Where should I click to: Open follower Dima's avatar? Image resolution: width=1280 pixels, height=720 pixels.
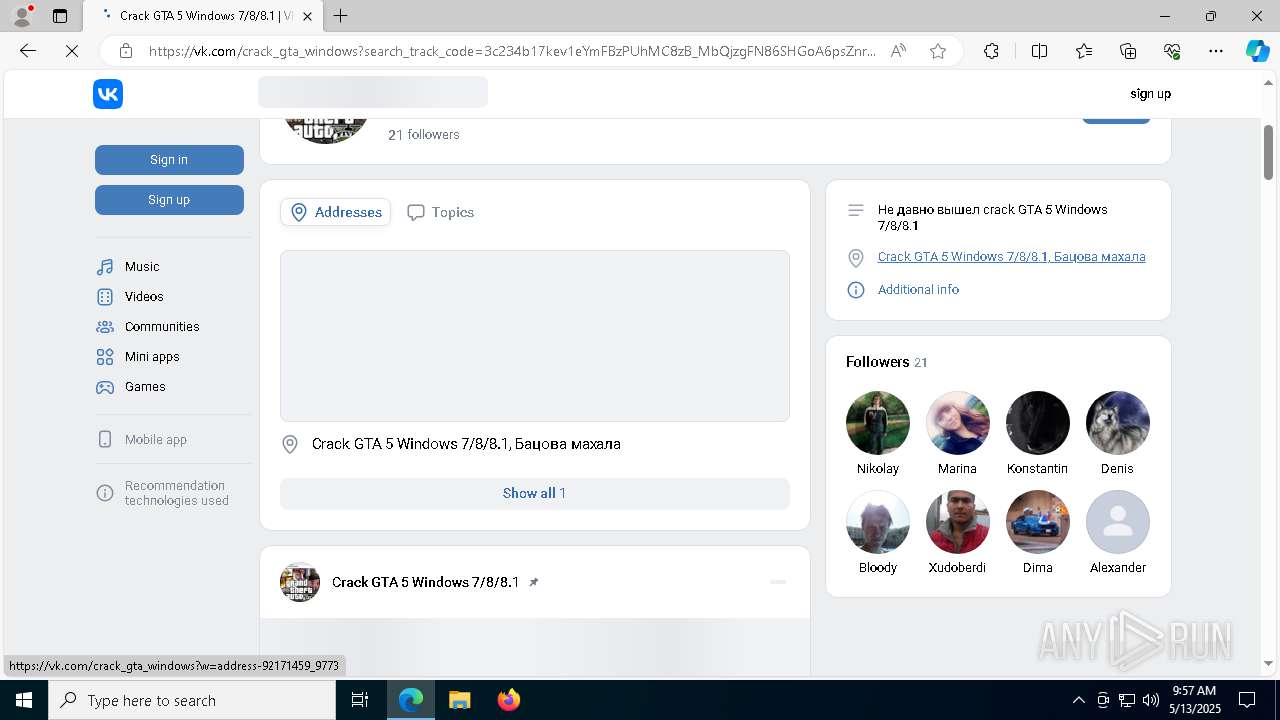click(1038, 522)
